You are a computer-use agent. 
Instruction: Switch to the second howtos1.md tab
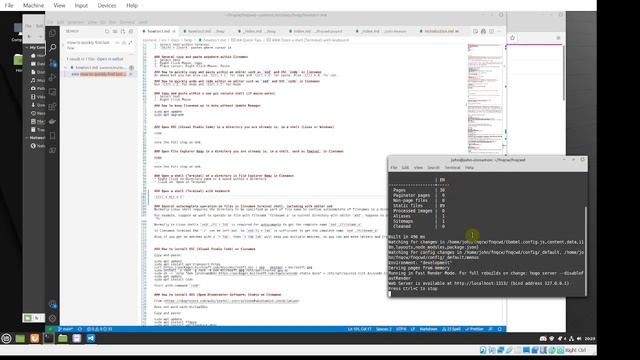pyautogui.click(x=206, y=31)
